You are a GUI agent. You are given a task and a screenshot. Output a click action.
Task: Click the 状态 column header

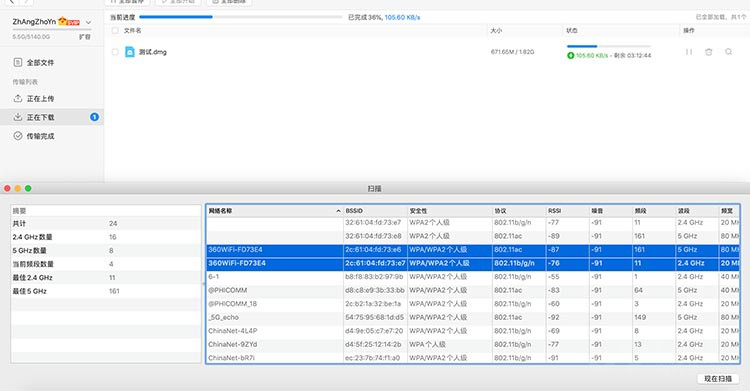[x=572, y=31]
